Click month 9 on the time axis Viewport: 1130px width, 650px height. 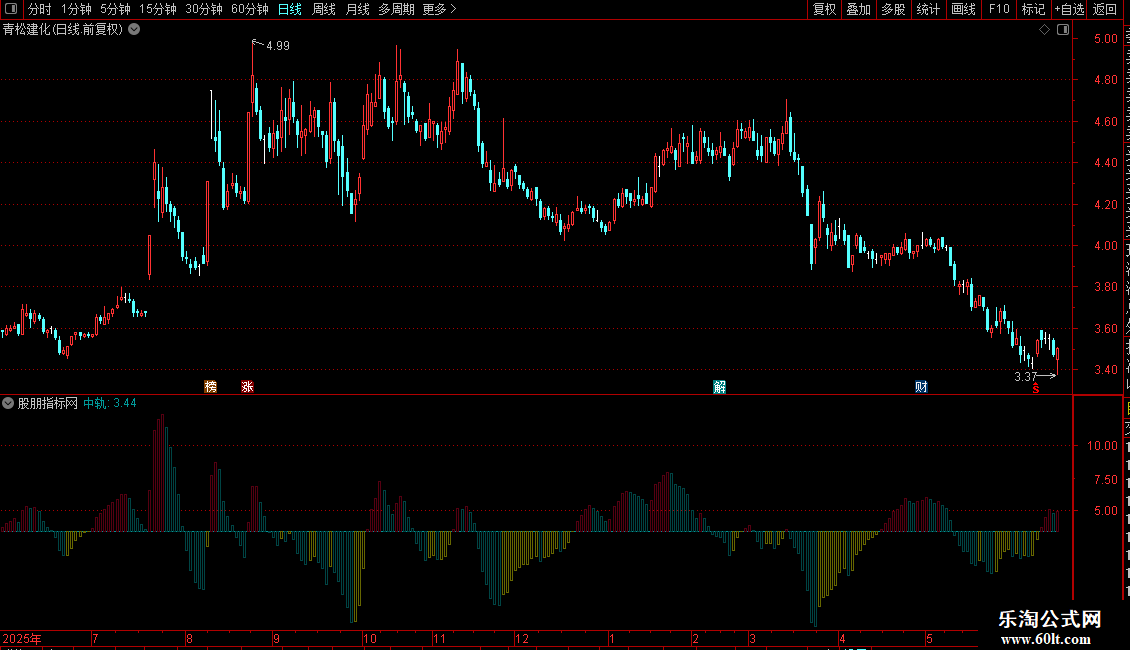point(276,639)
